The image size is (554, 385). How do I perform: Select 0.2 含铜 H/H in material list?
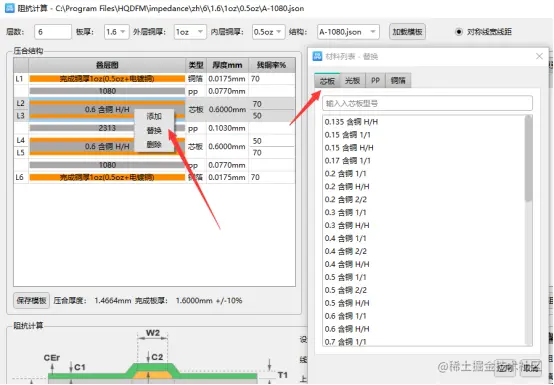tap(347, 186)
